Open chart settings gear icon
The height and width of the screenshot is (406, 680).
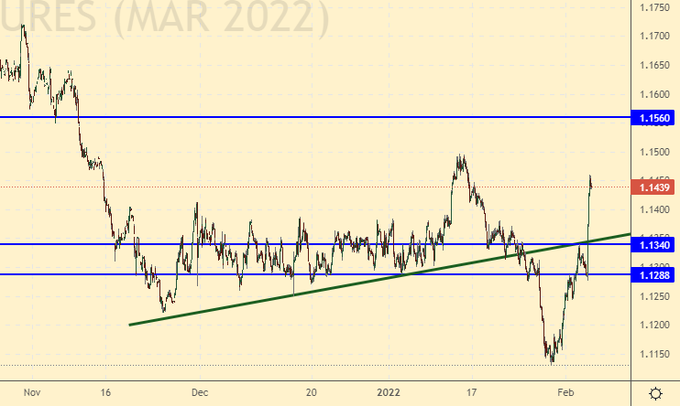(655, 393)
